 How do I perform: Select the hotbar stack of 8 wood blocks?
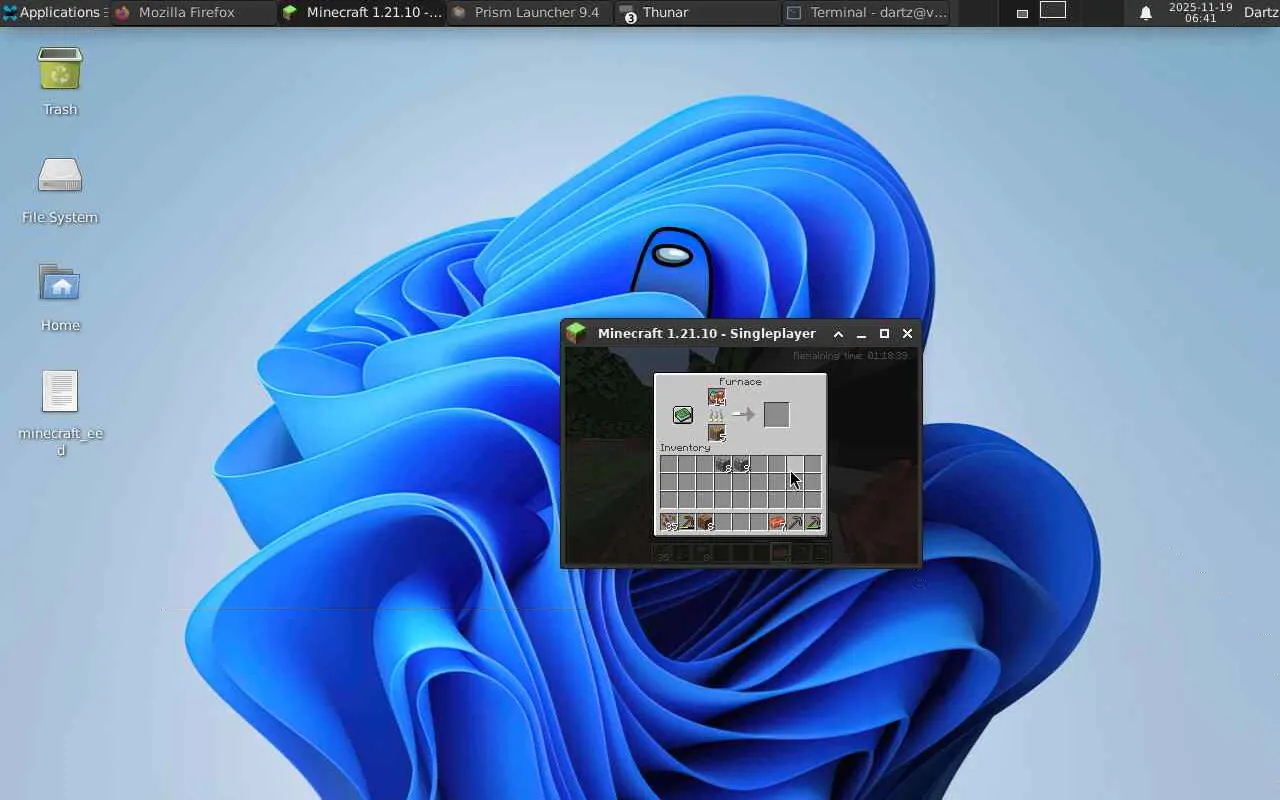coord(704,522)
